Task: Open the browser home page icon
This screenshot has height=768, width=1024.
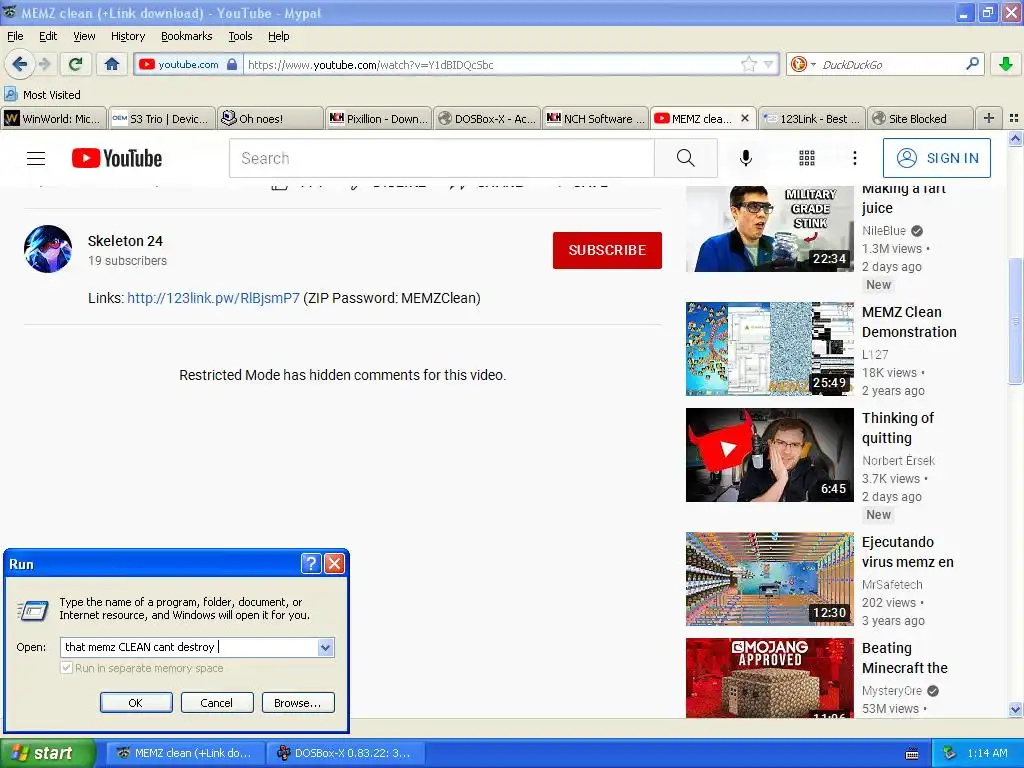Action: pos(112,64)
